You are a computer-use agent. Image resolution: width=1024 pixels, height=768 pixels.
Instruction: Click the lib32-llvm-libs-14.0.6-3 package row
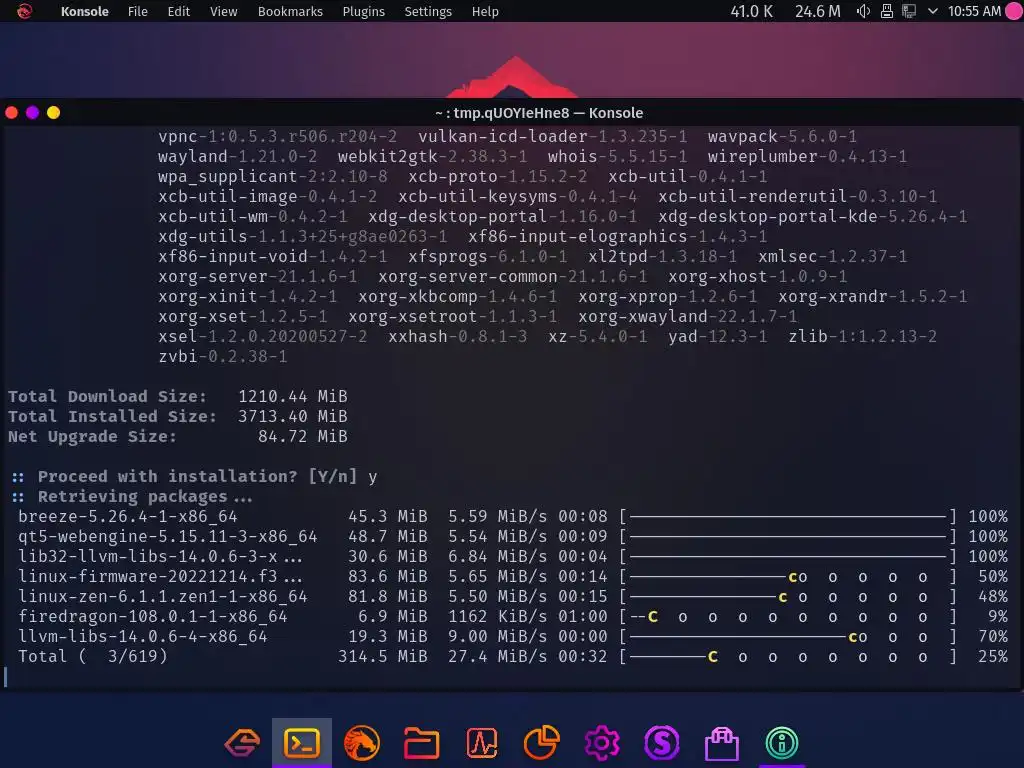point(513,556)
